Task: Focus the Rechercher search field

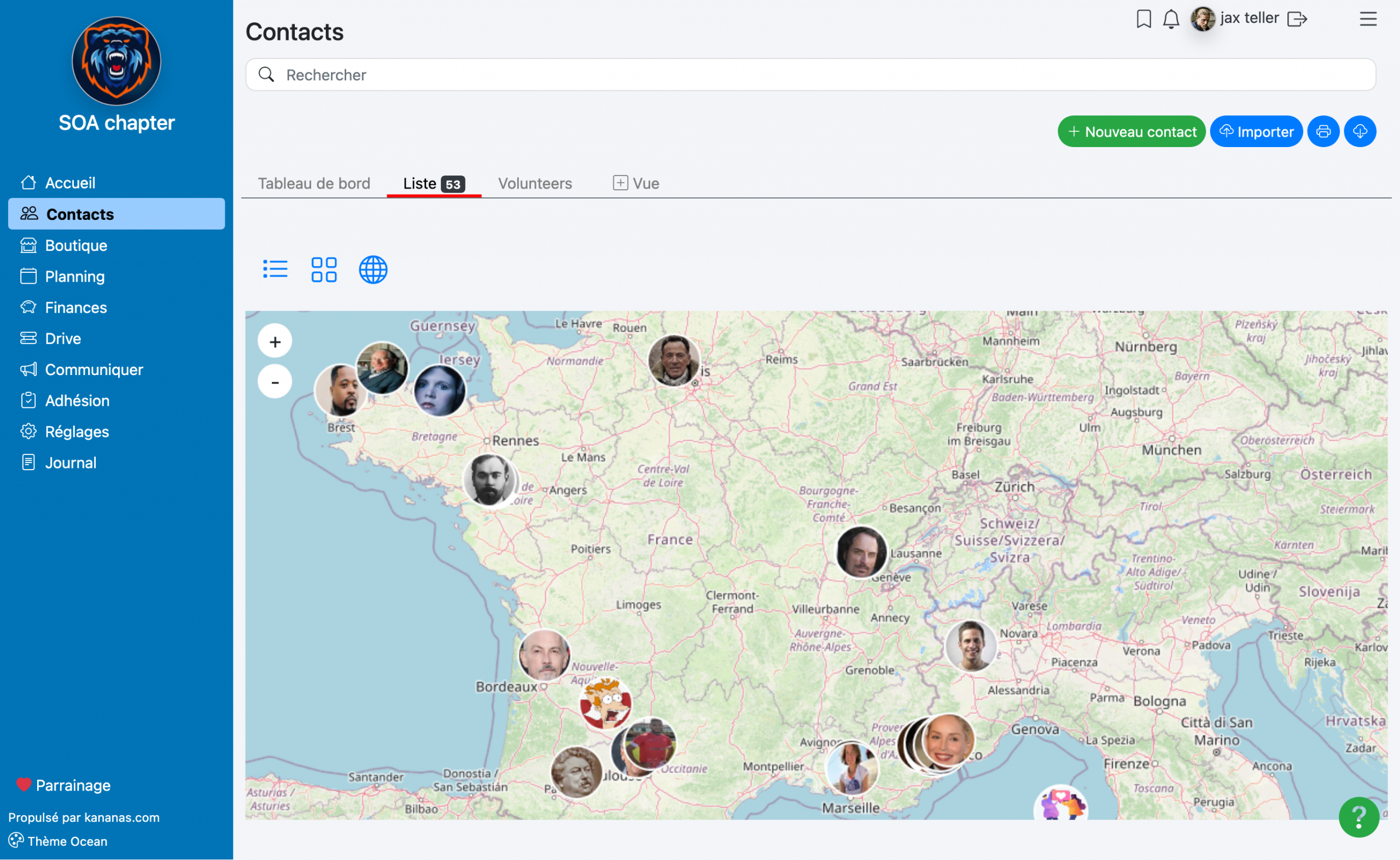Action: pos(810,74)
